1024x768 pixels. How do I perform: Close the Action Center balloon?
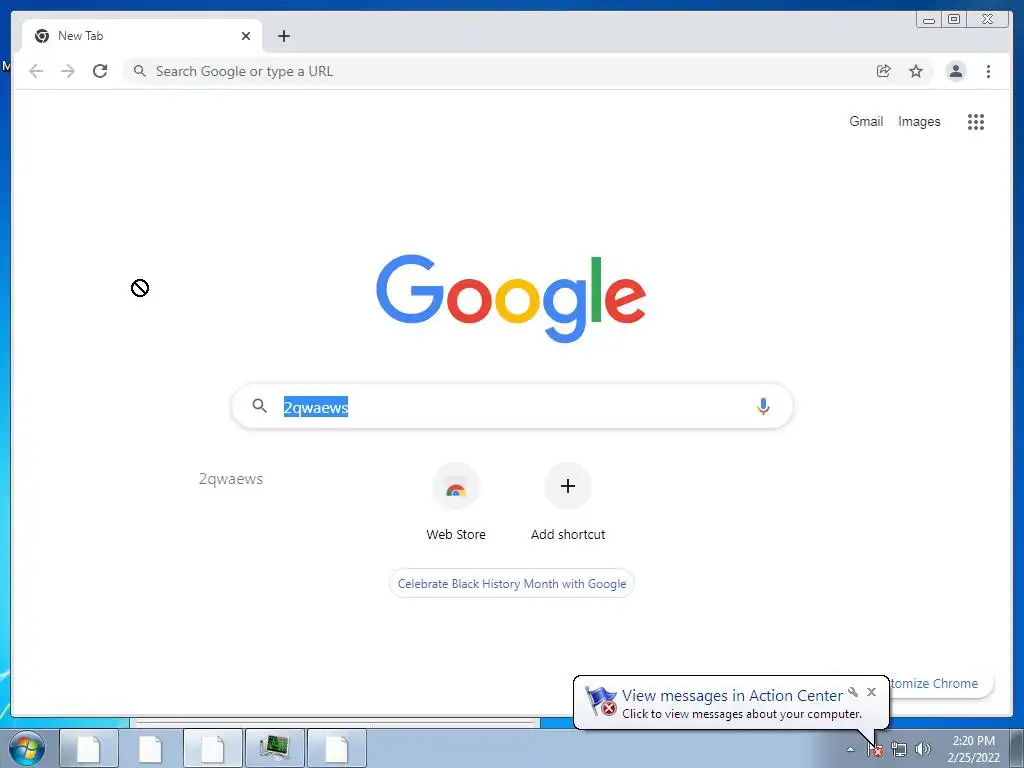click(871, 692)
